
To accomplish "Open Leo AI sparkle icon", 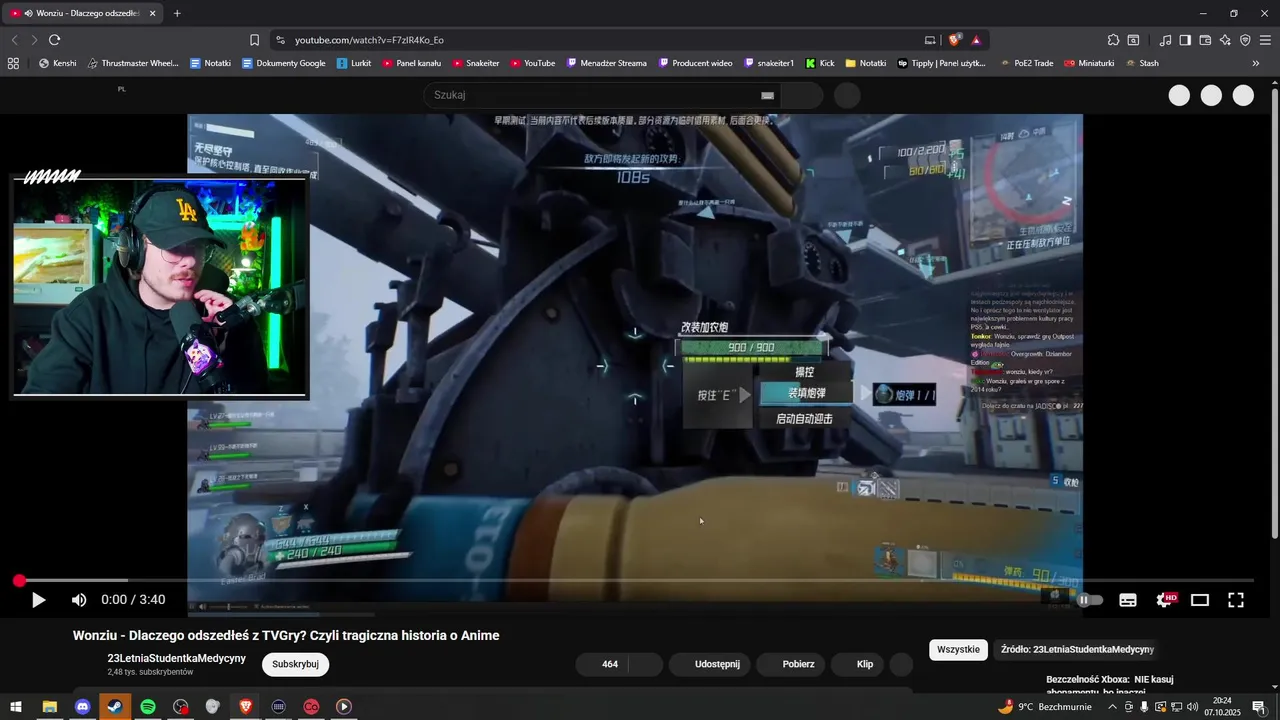I will tap(1225, 40).
